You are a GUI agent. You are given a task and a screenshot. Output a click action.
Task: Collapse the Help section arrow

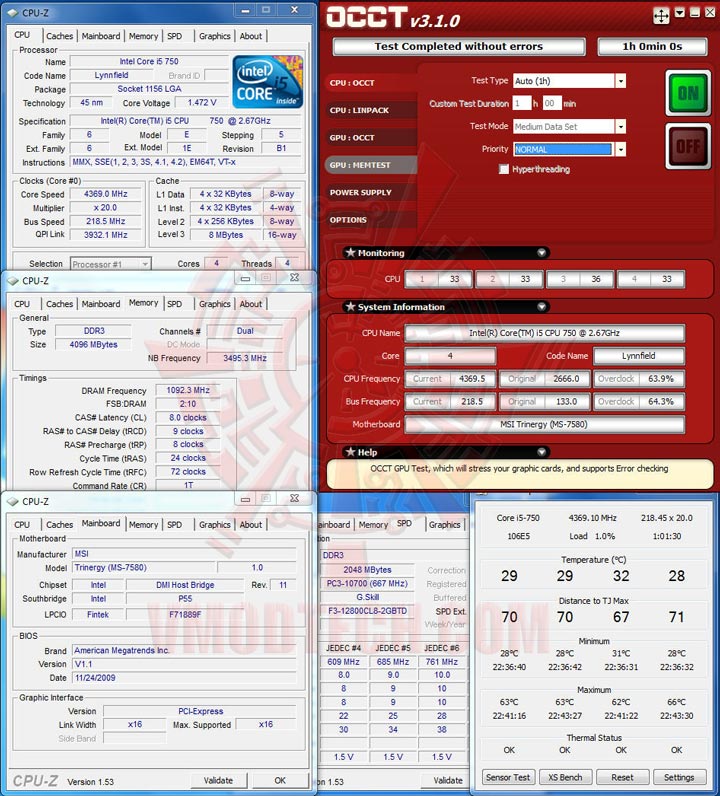tap(542, 452)
